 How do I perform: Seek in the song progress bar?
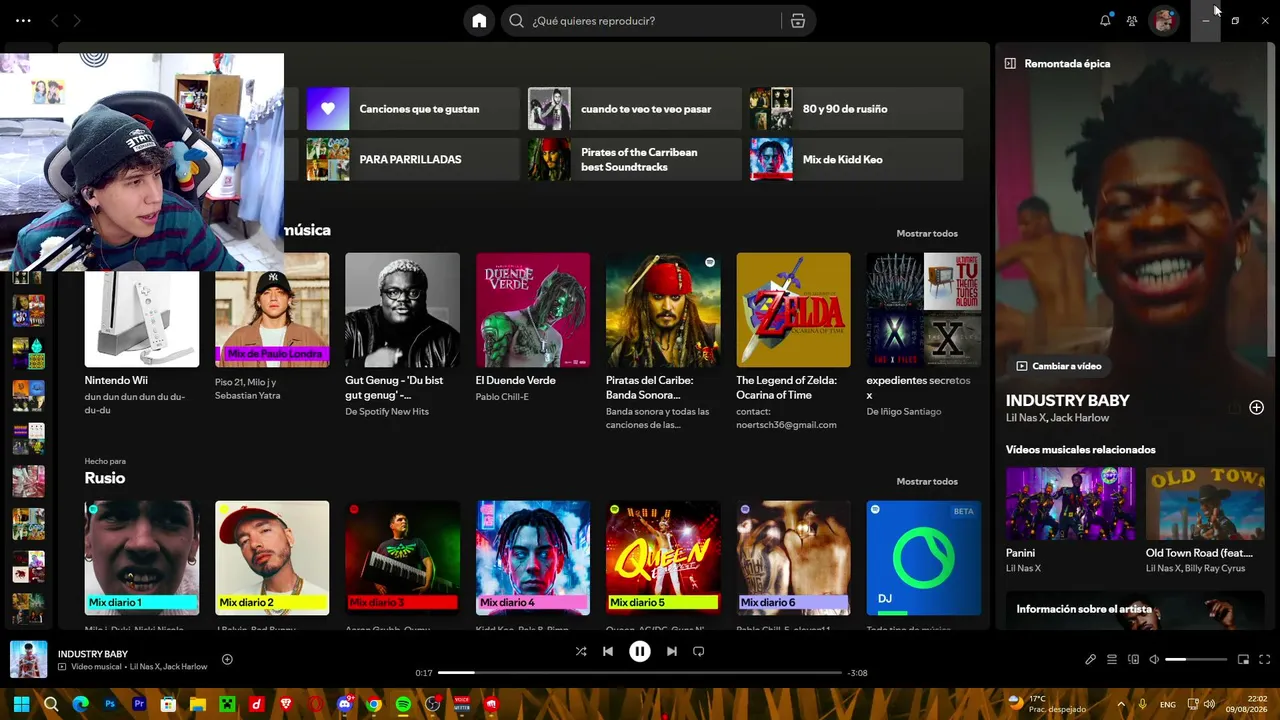[640, 673]
